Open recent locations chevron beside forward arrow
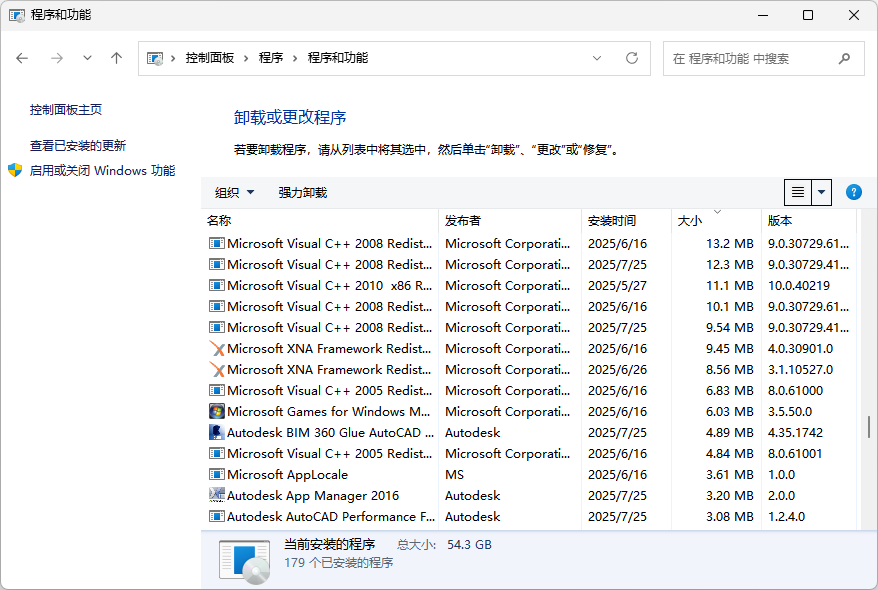 pyautogui.click(x=87, y=58)
